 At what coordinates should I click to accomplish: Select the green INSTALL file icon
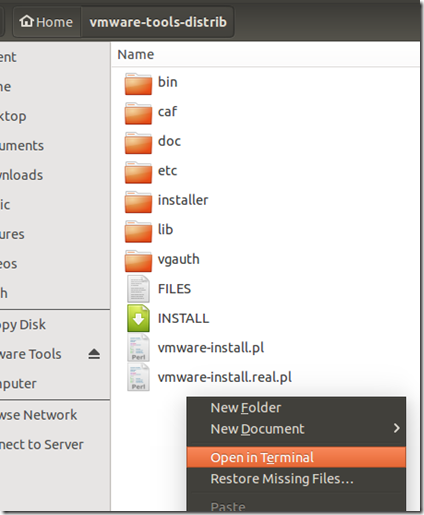pyautogui.click(x=138, y=318)
